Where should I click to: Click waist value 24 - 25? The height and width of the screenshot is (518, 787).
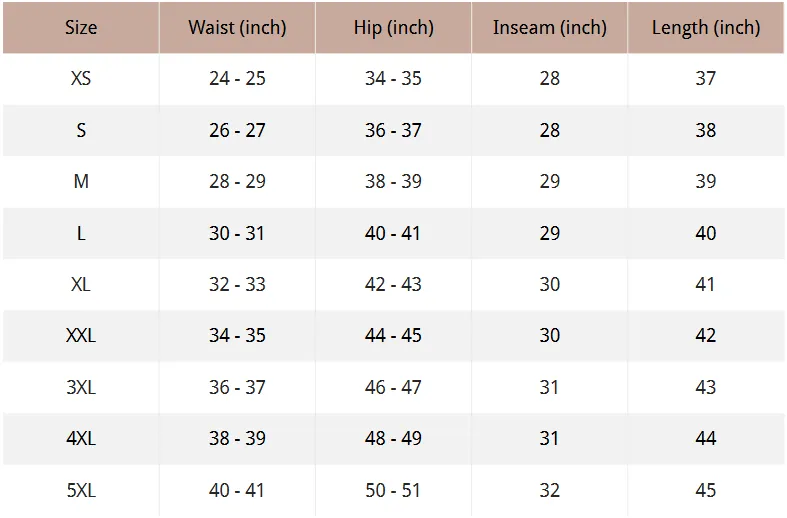(237, 79)
